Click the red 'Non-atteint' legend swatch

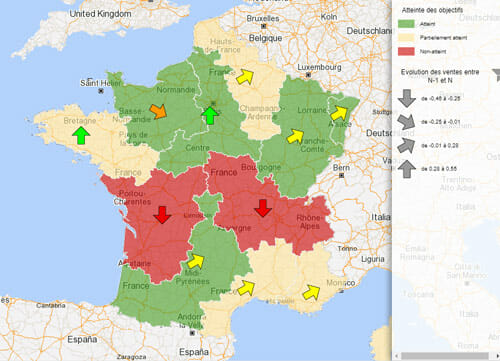point(406,51)
